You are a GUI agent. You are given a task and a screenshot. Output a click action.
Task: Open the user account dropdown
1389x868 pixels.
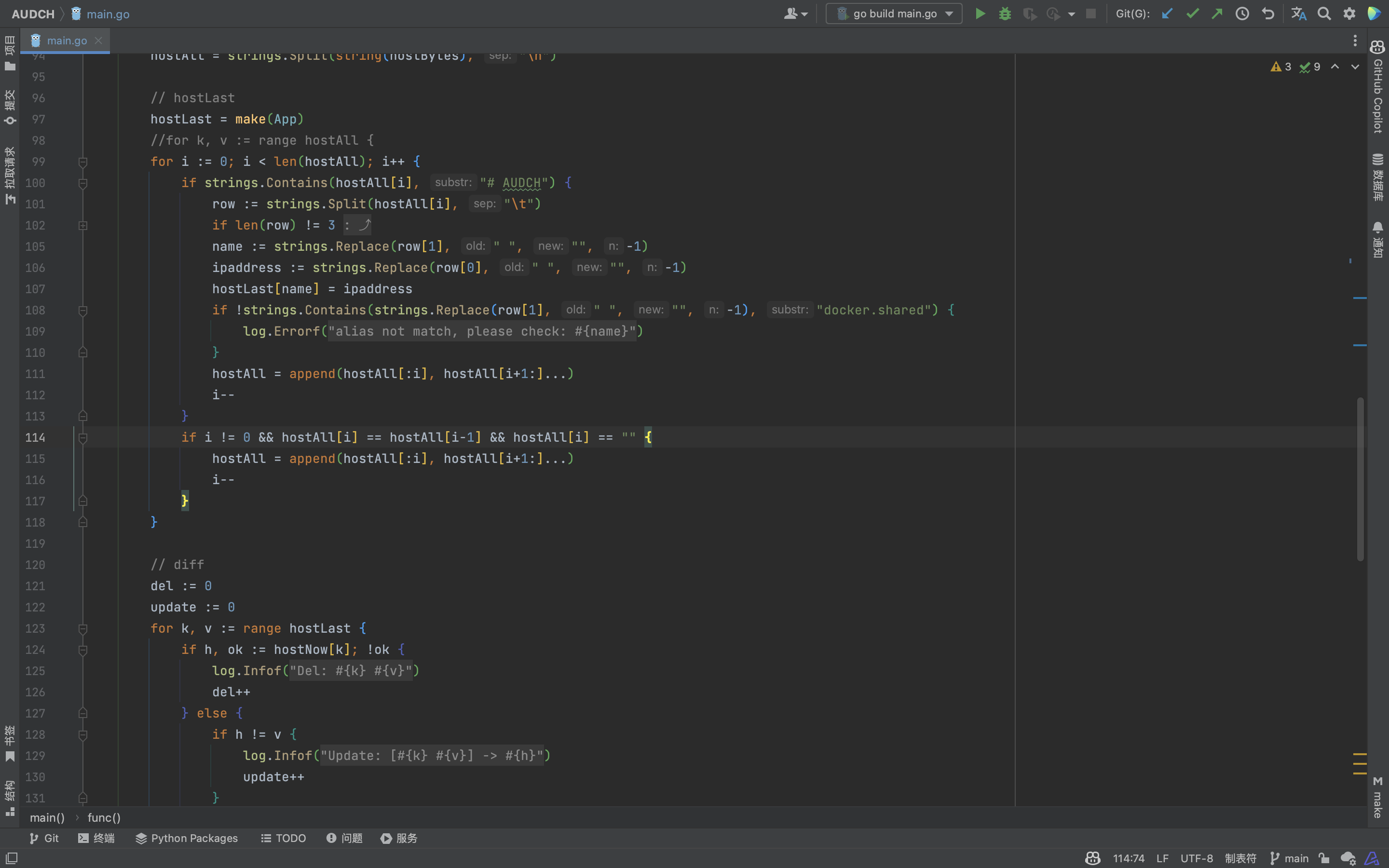(x=795, y=14)
